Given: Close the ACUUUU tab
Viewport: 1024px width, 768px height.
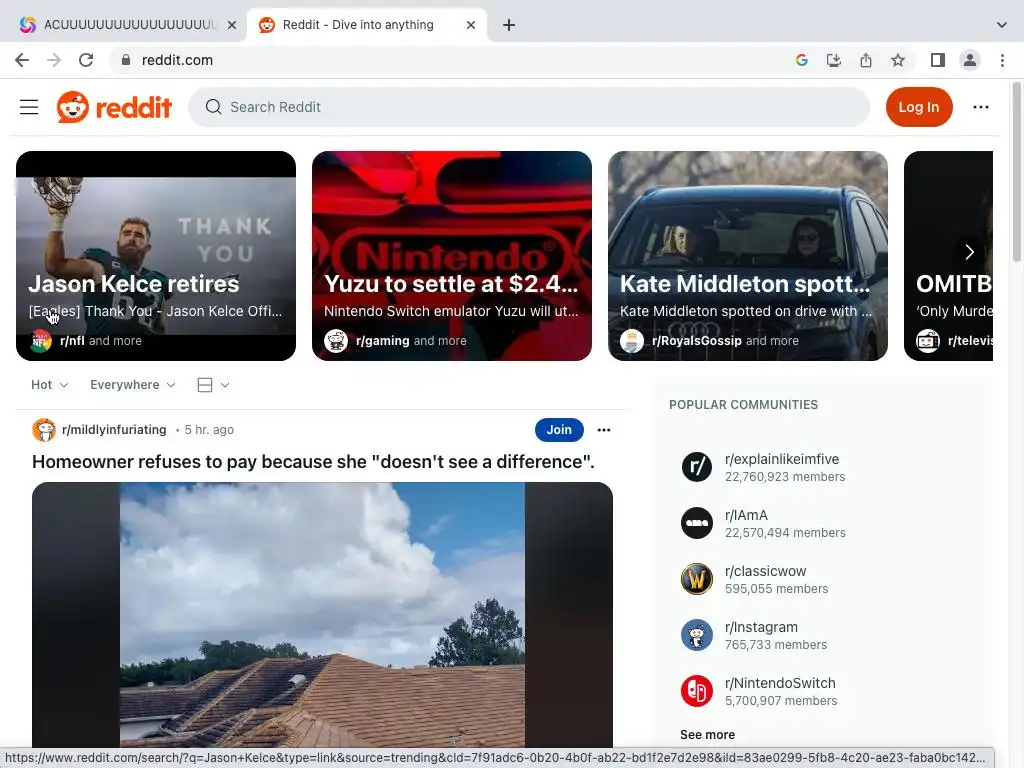Looking at the screenshot, I should tap(232, 25).
